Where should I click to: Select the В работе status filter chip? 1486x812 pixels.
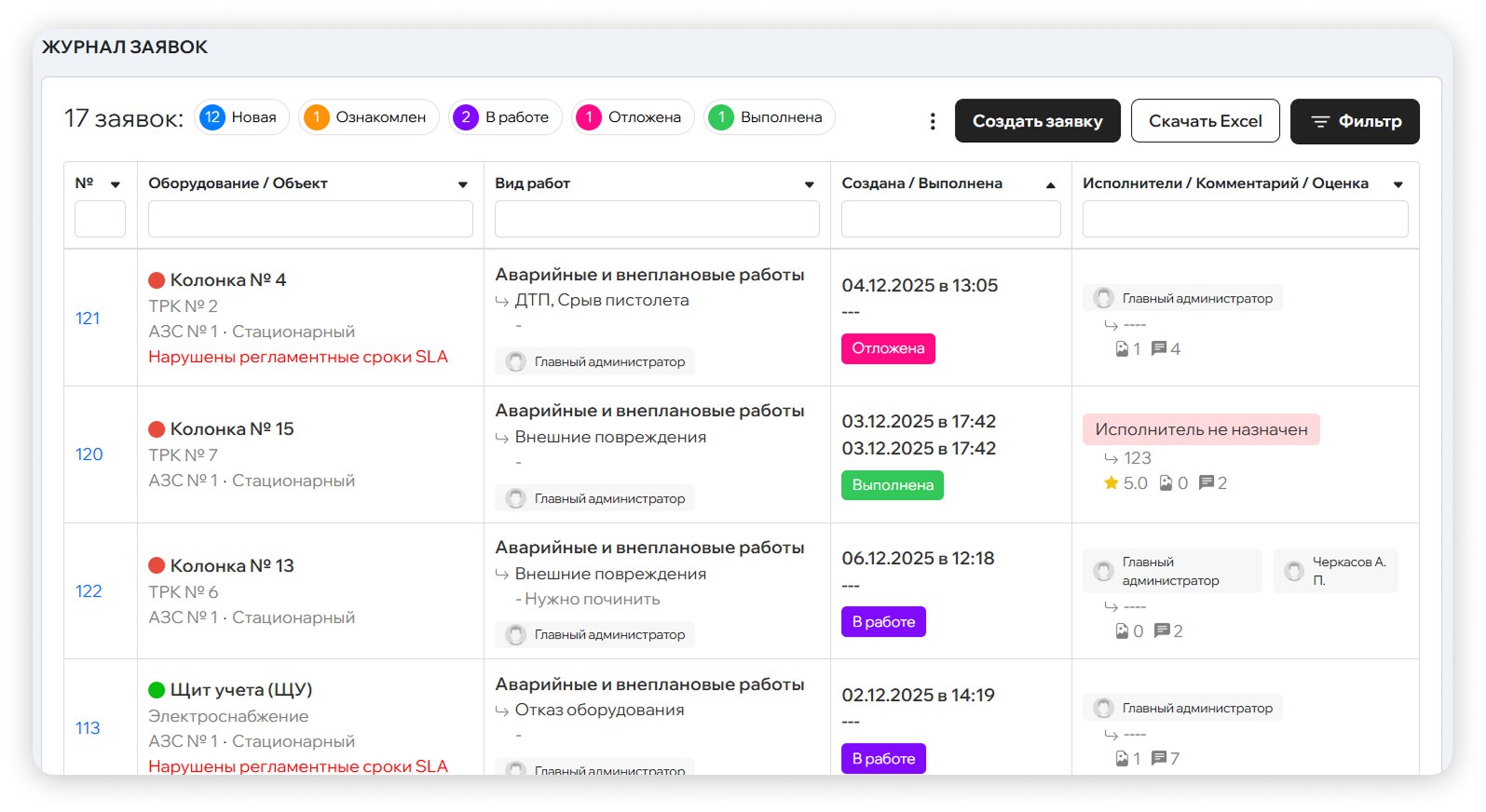(505, 117)
